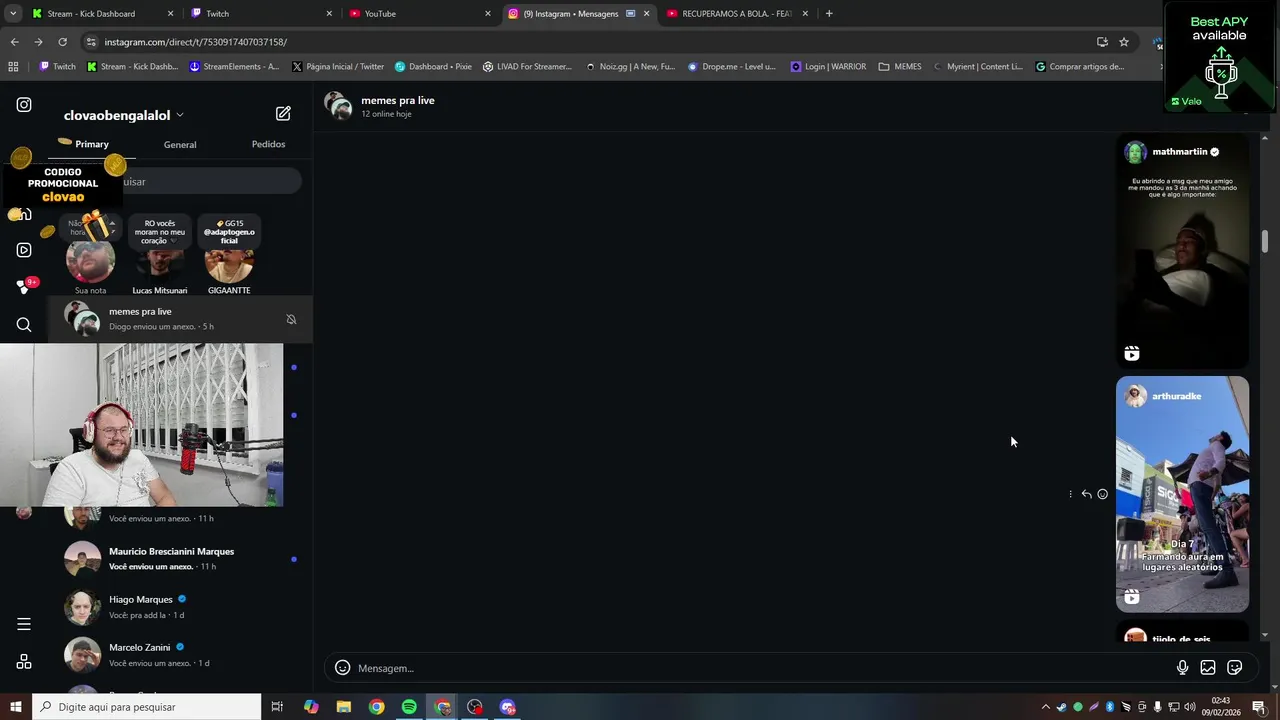Open more options for arthuradke reel message
Image resolution: width=1280 pixels, height=720 pixels.
click(x=1070, y=494)
